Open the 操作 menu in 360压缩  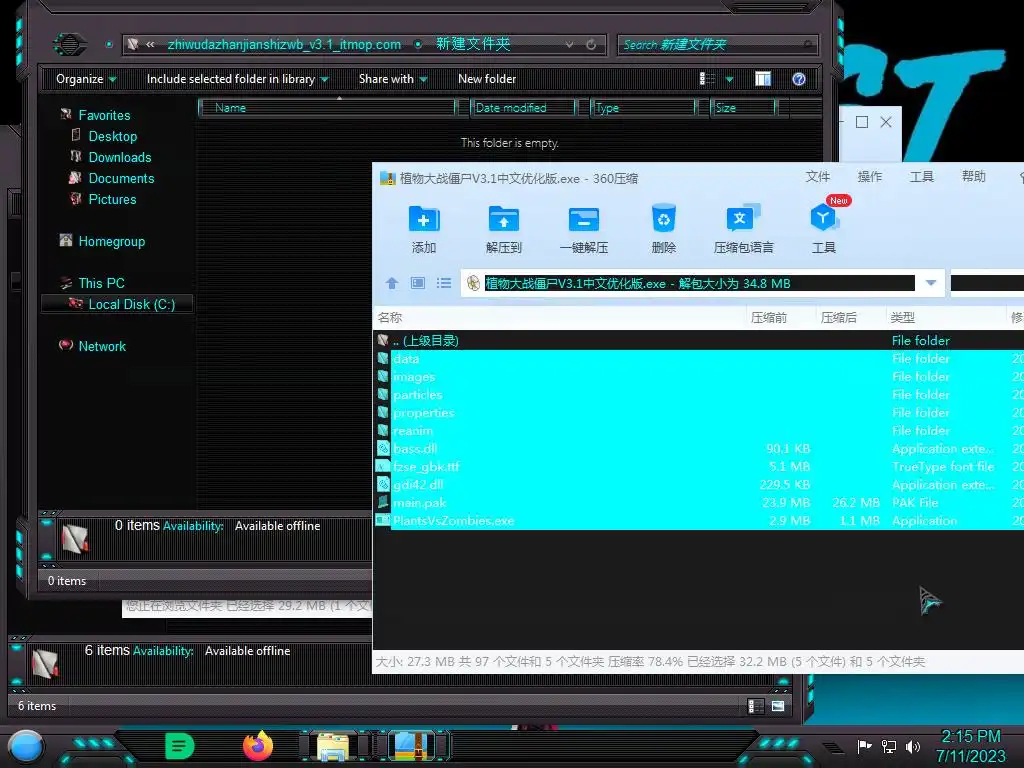(x=870, y=176)
